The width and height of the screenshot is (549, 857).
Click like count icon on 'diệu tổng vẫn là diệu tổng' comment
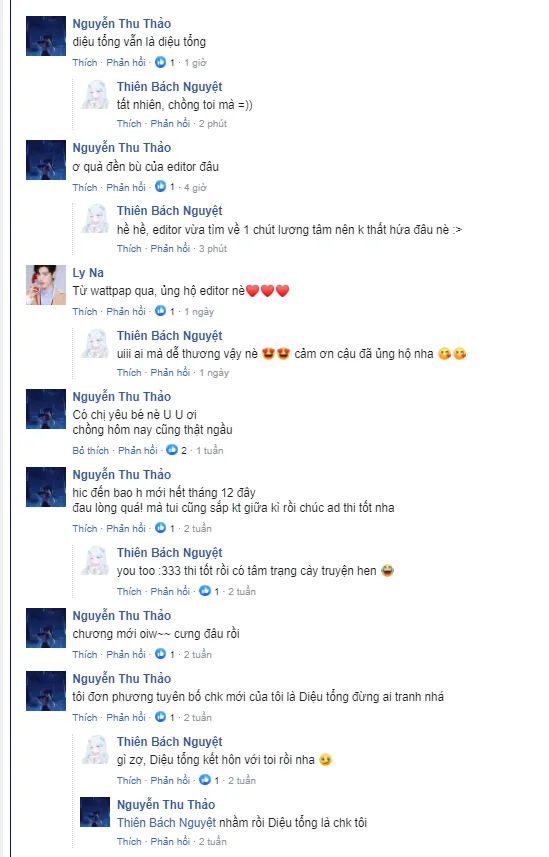point(160,62)
